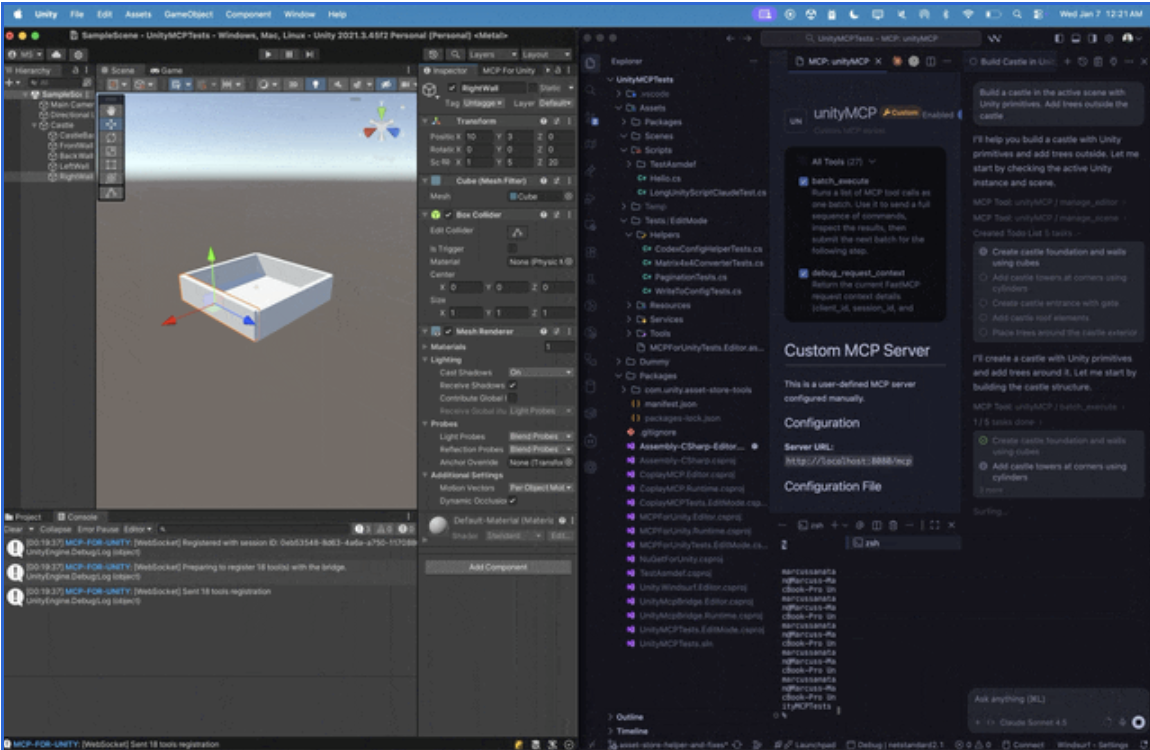Split terminal icon in terminal panel
The width and height of the screenshot is (1150, 750).
876,525
